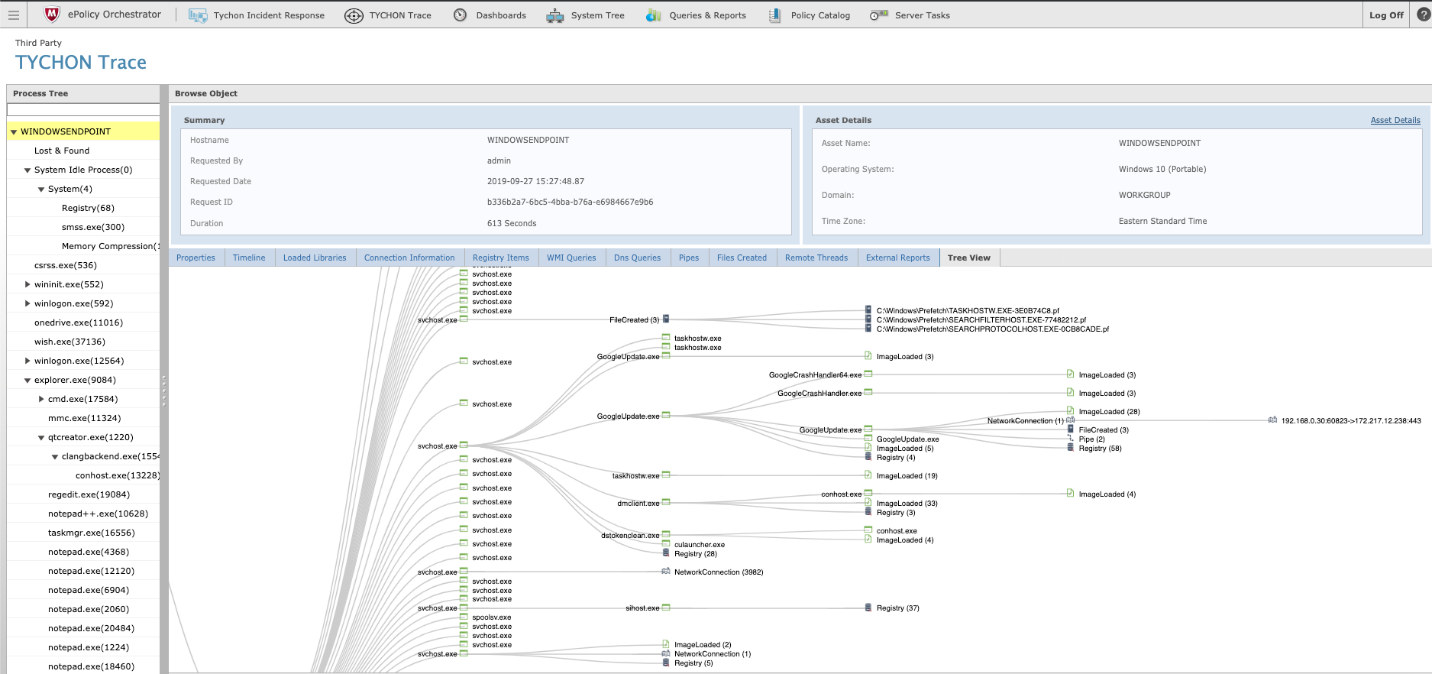
Task: Open the Pipes tab
Action: pos(689,258)
